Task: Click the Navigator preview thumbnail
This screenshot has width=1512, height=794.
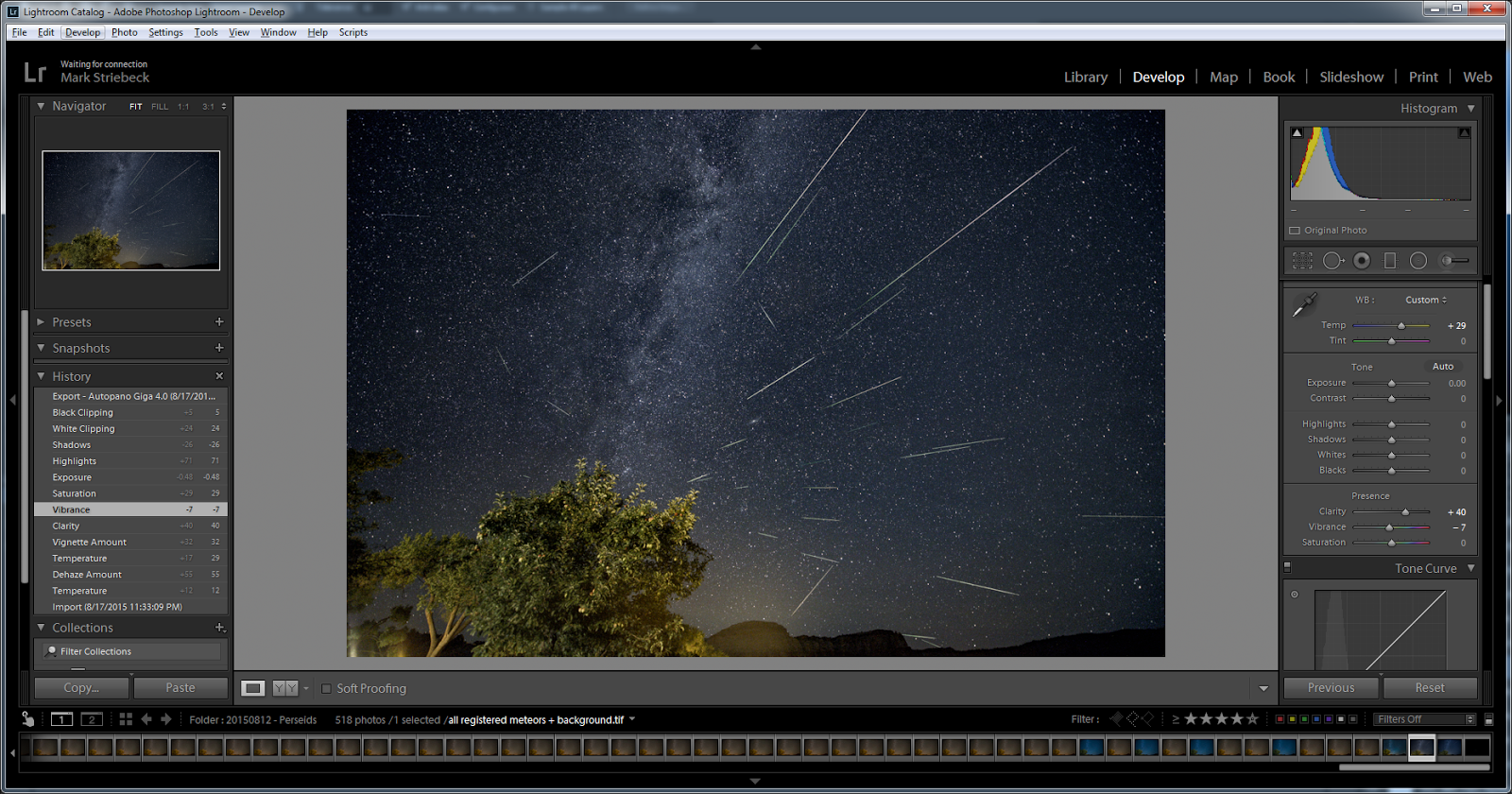Action: coord(131,211)
